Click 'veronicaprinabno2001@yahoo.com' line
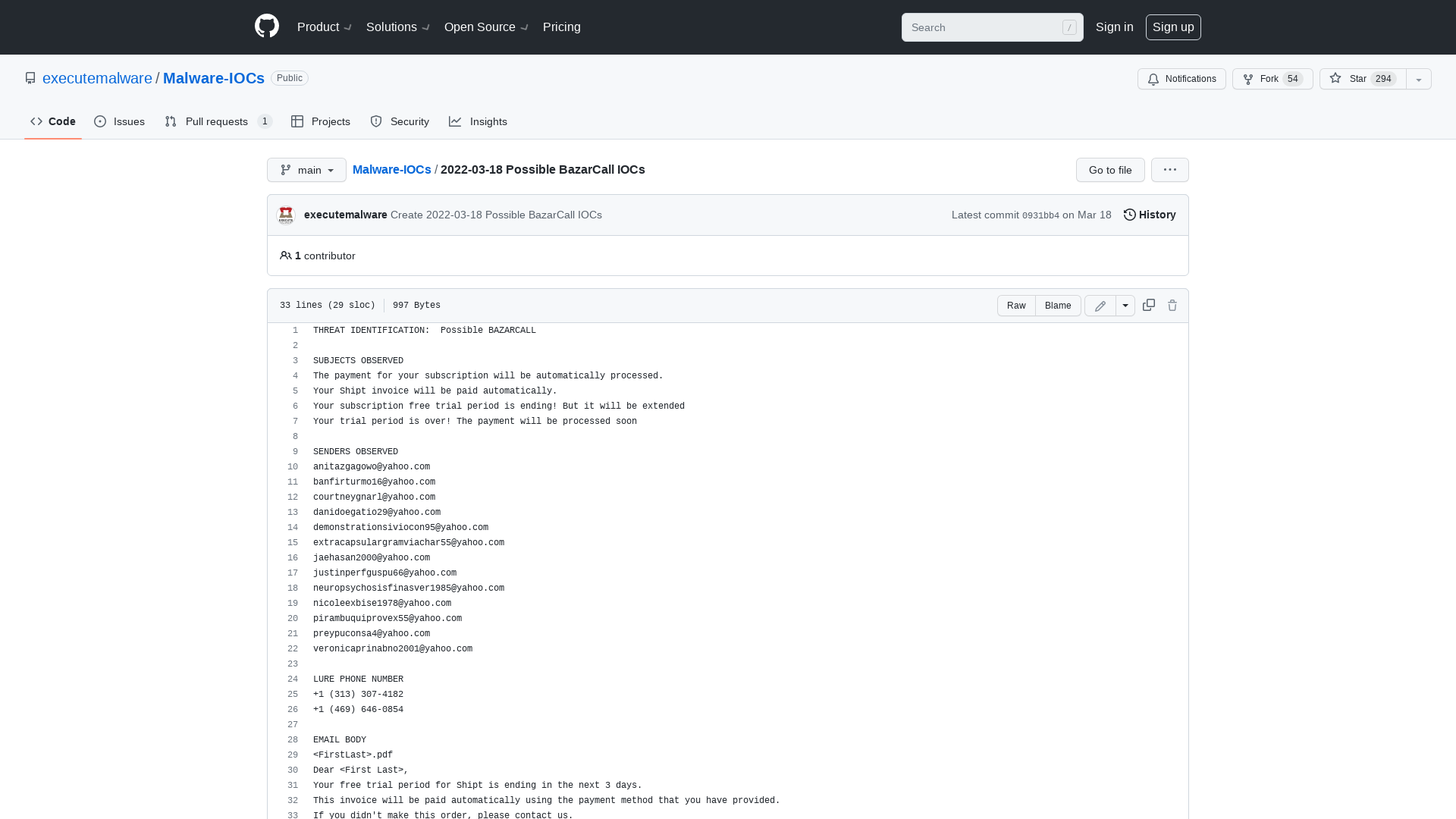This screenshot has height=819, width=1456. click(393, 649)
